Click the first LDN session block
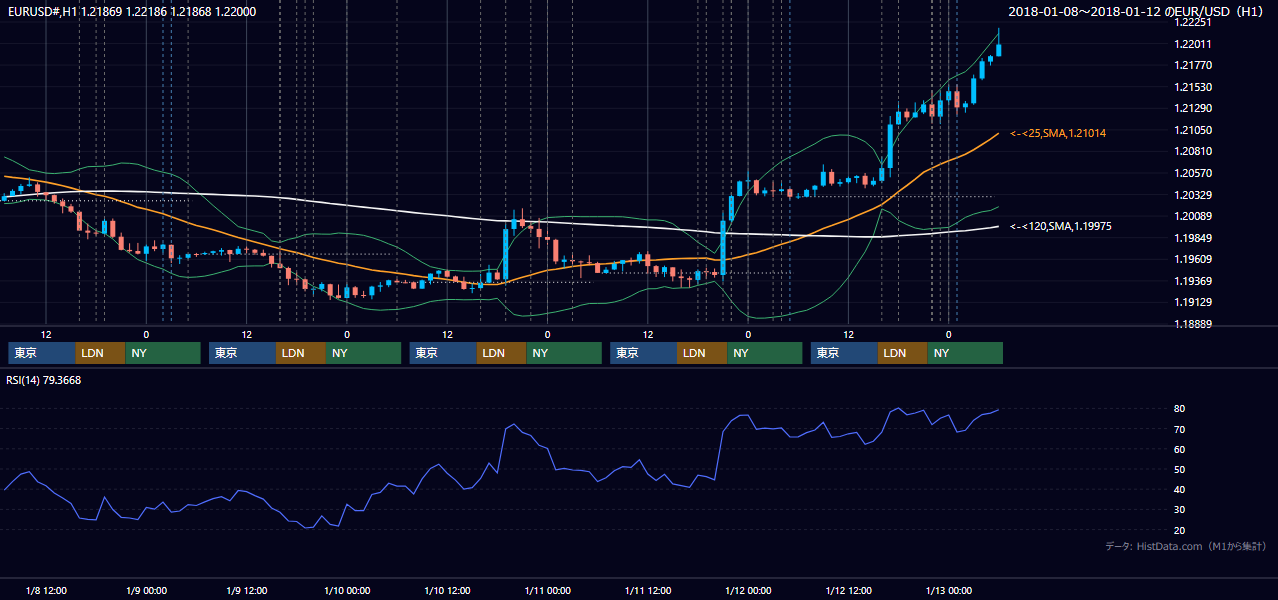1278x600 pixels. point(100,353)
